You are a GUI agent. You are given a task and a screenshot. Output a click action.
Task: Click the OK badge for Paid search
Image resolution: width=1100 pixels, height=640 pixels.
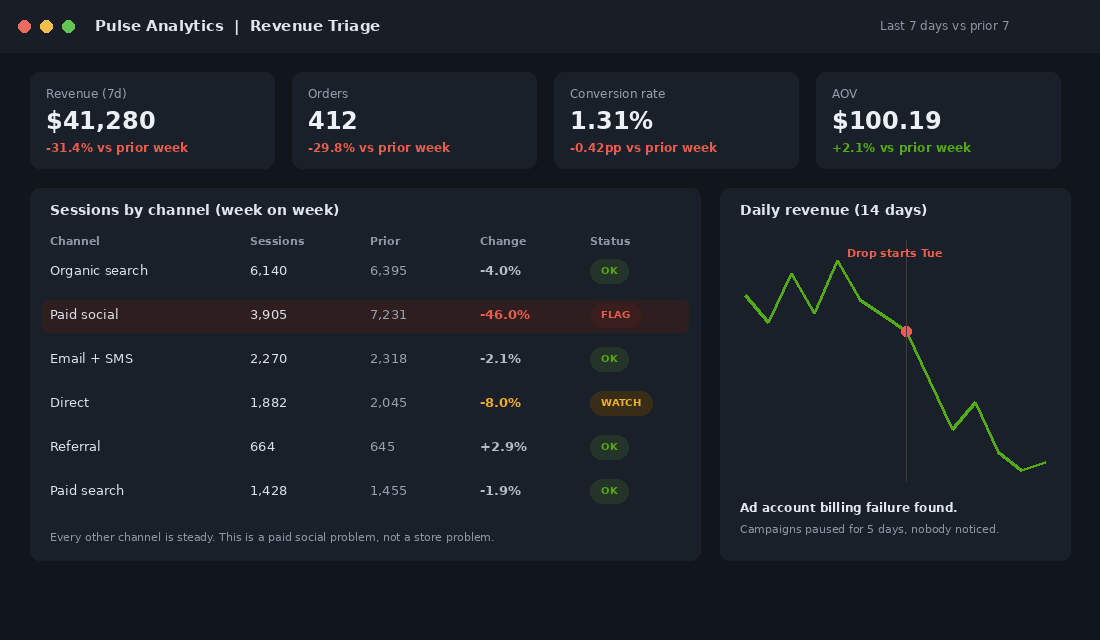pos(609,491)
